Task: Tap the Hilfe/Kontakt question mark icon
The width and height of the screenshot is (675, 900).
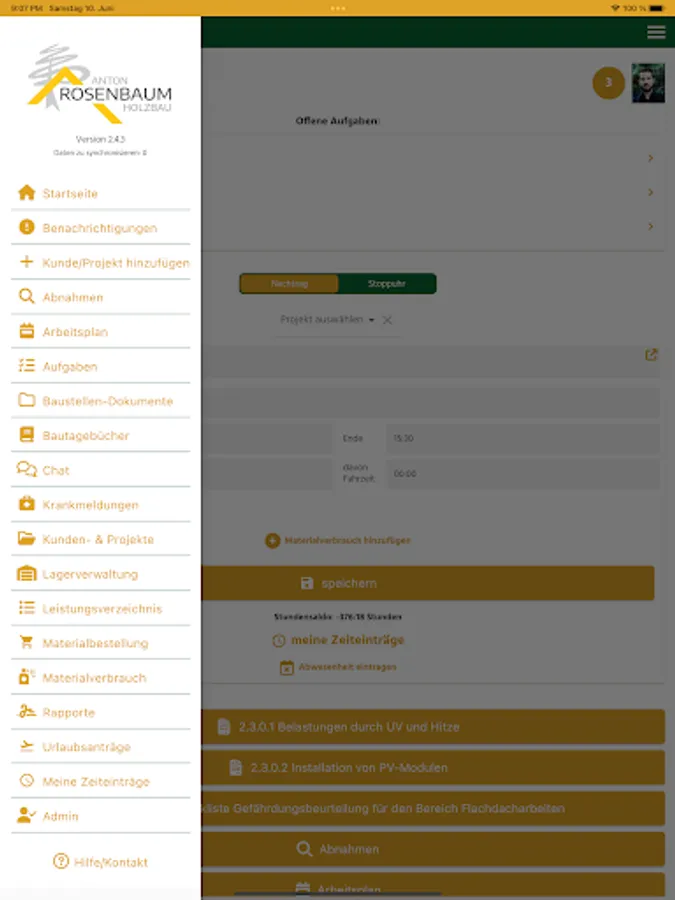Action: 61,861
